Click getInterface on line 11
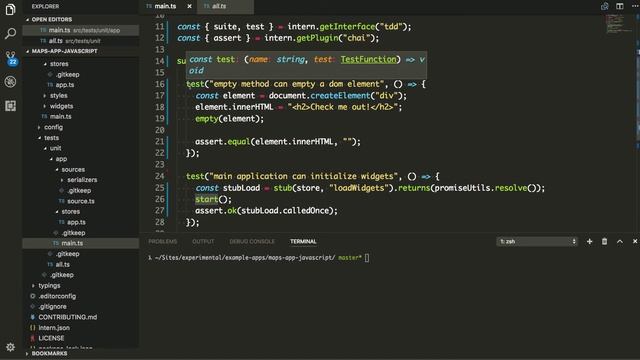640x360 pixels. [x=347, y=27]
